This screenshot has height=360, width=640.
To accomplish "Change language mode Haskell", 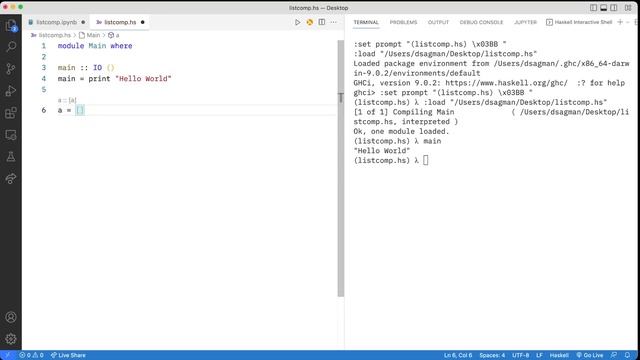I will pos(559,355).
